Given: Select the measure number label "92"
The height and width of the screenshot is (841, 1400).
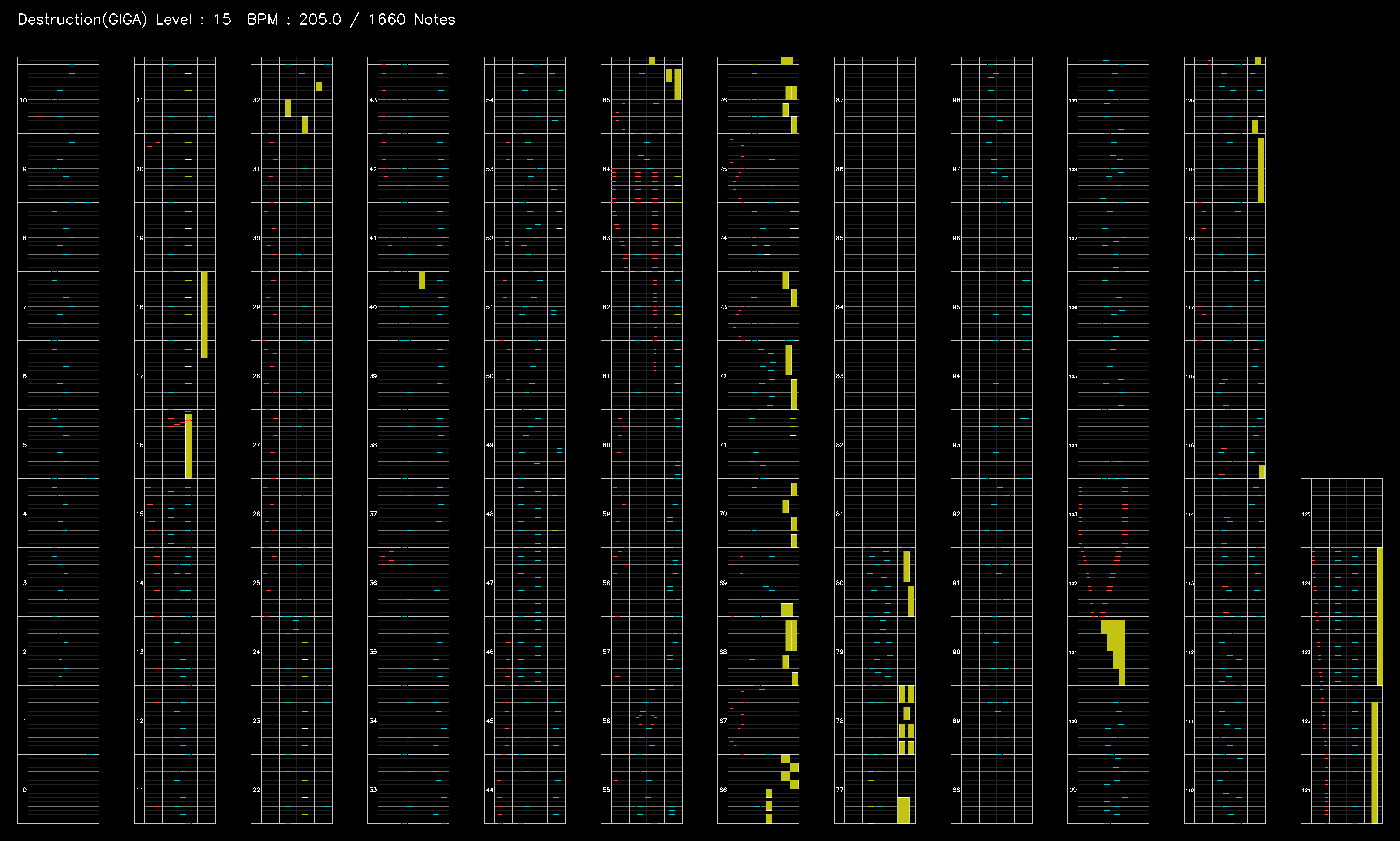Looking at the screenshot, I should [x=957, y=514].
